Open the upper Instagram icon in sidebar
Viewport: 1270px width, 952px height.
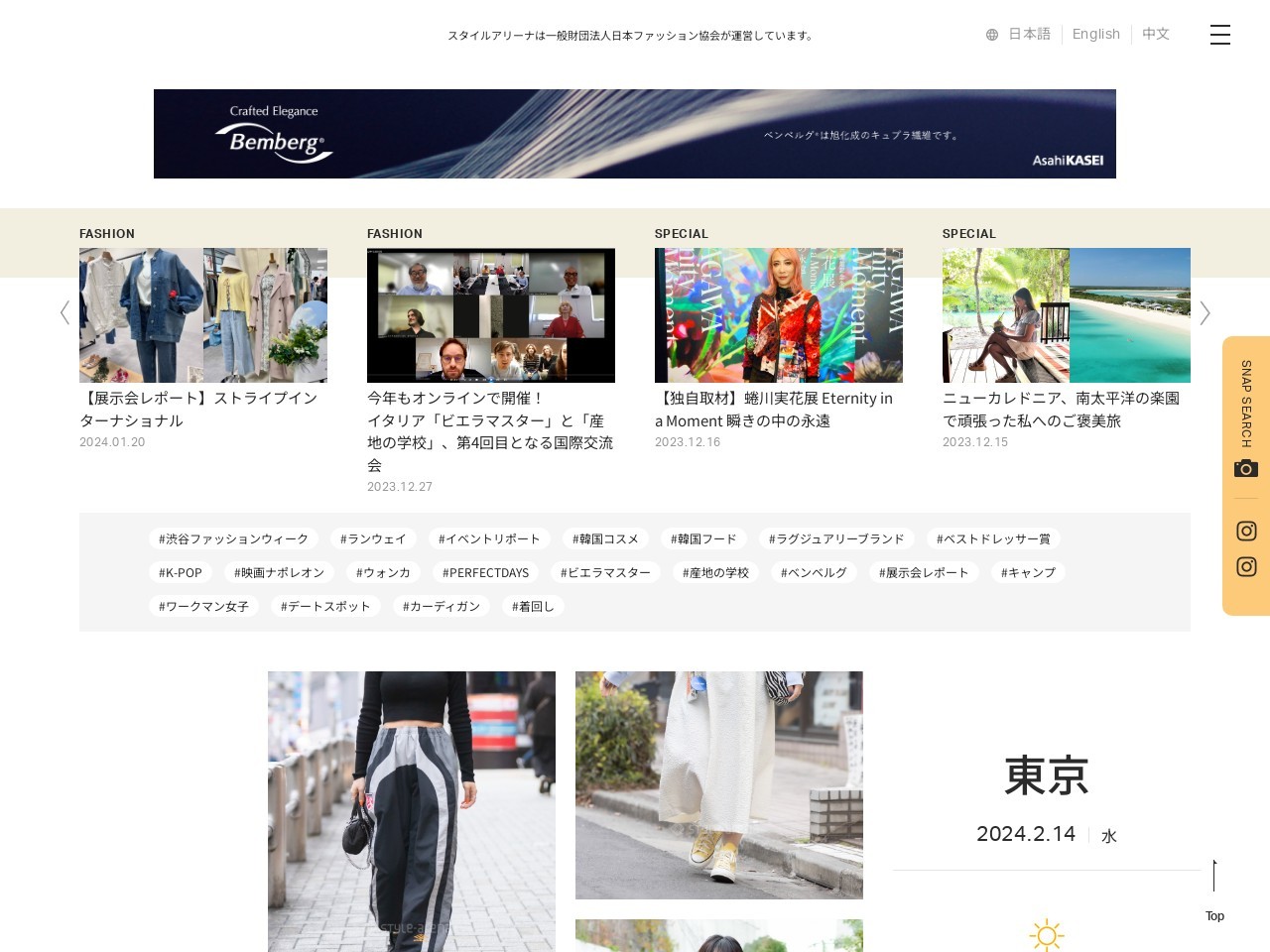pyautogui.click(x=1246, y=531)
